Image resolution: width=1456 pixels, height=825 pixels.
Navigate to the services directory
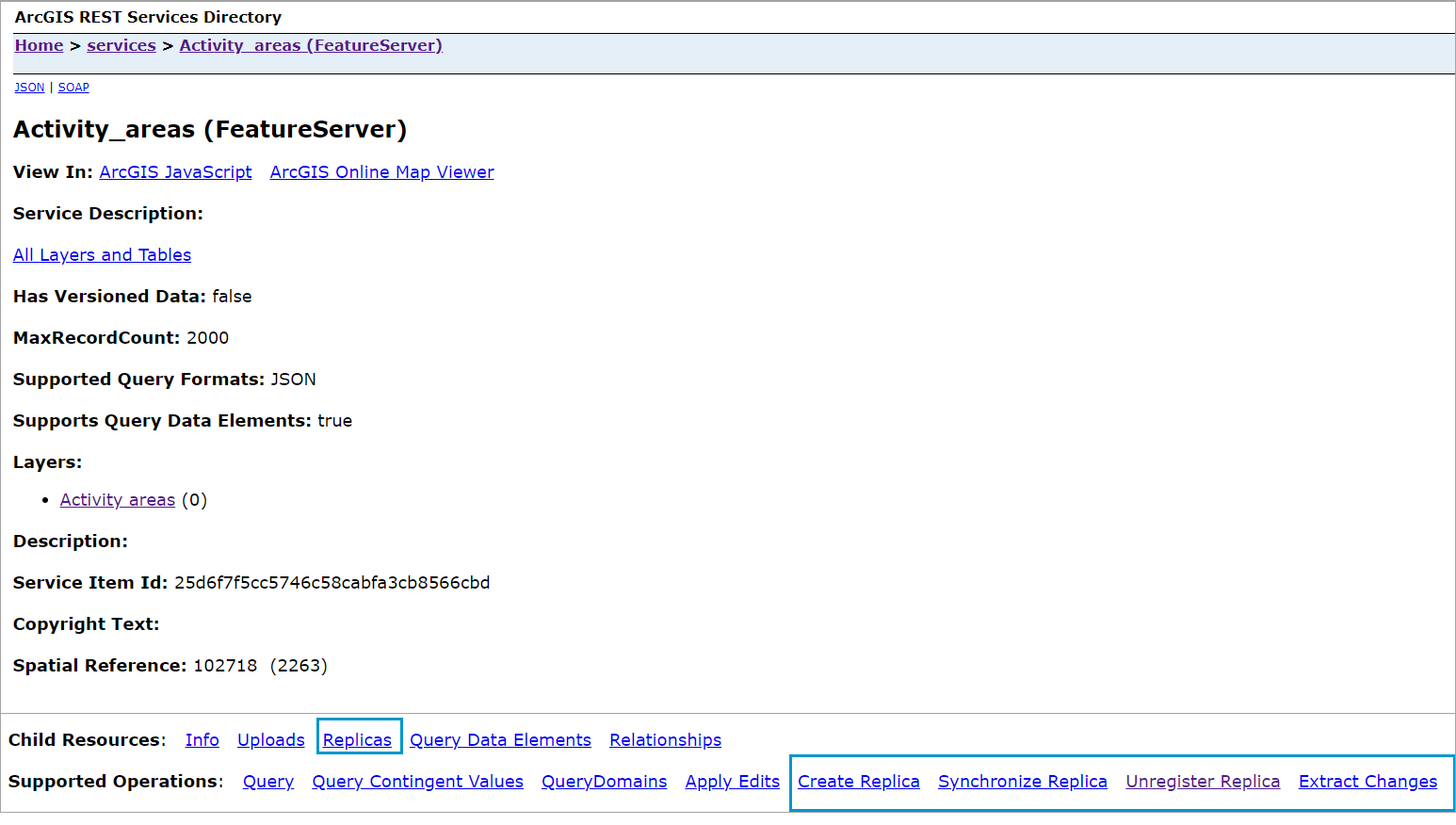point(121,44)
